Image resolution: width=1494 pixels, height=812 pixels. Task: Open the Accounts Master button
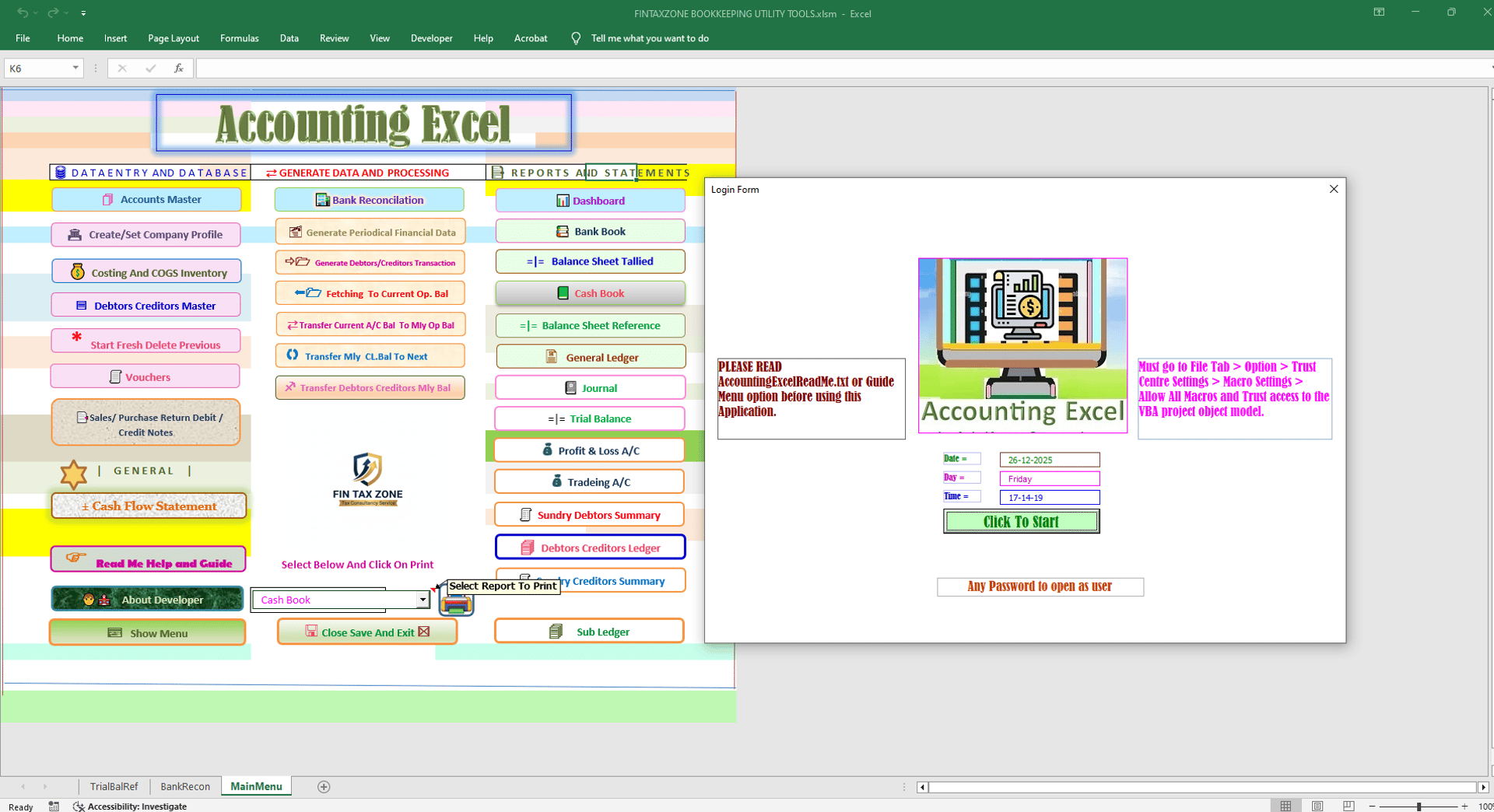pyautogui.click(x=146, y=200)
